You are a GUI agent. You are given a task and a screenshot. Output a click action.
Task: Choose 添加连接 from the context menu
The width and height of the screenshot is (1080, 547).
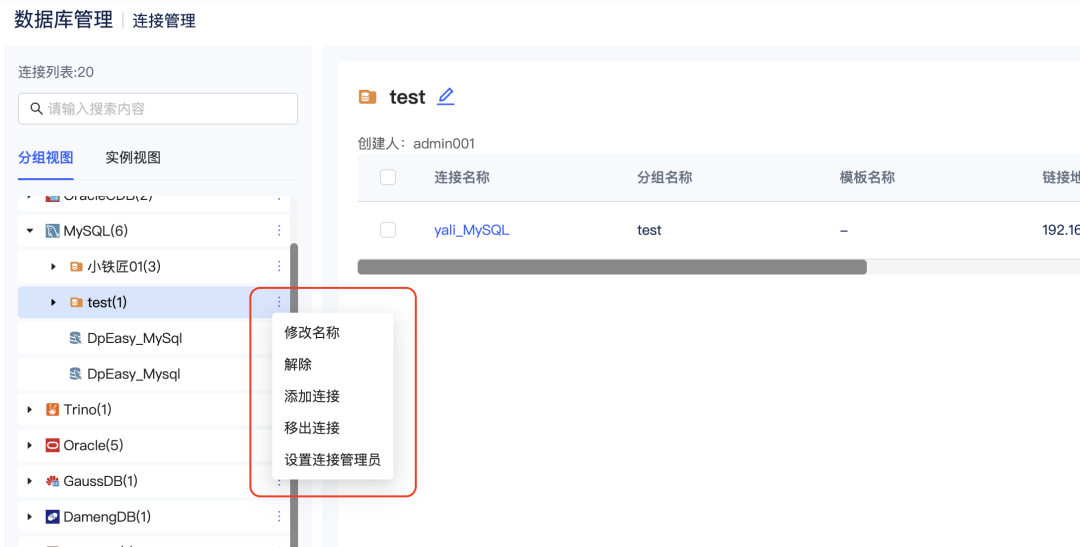[312, 396]
